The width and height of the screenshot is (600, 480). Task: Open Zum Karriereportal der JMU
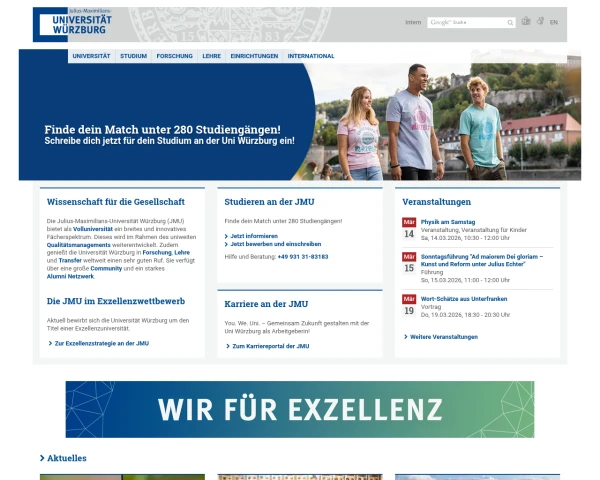tap(271, 346)
